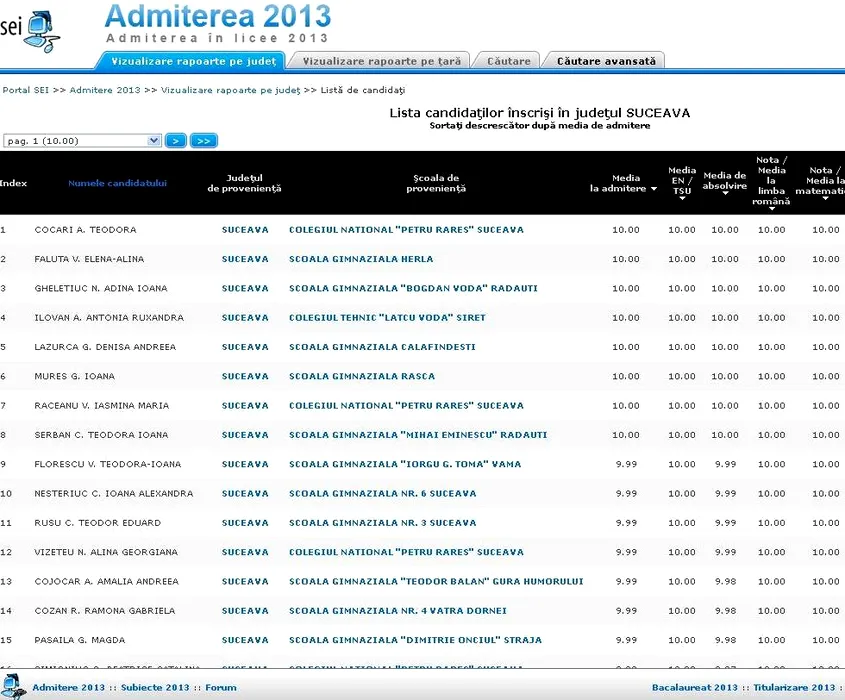This screenshot has width=845, height=700.
Task: Open the Căutare tab
Action: (508, 61)
